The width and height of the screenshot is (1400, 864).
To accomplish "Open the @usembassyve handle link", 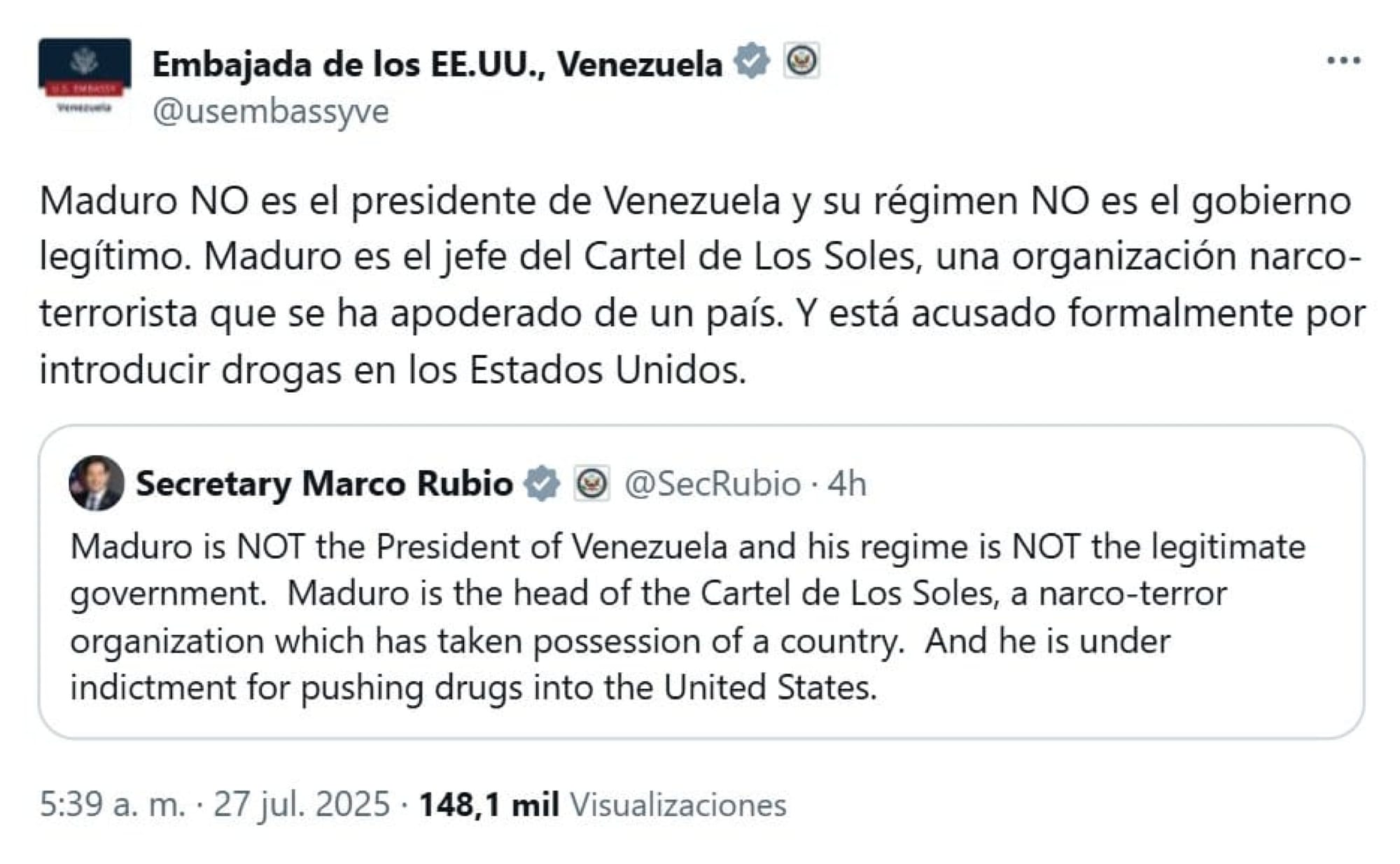I will 271,111.
